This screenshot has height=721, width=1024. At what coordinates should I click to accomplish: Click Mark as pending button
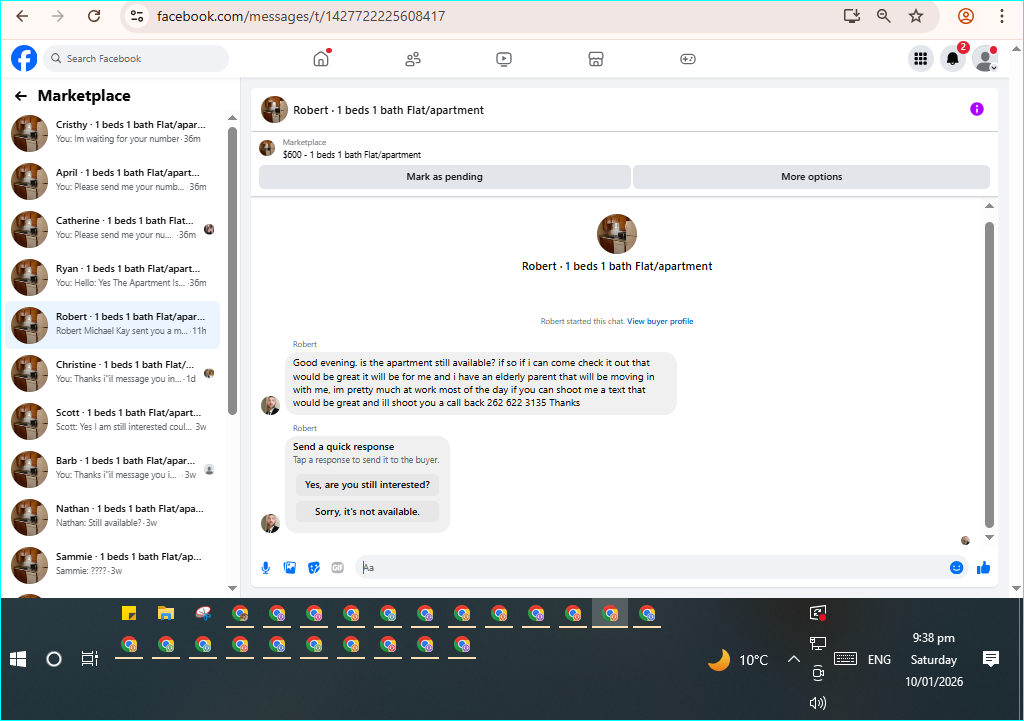[x=445, y=177]
